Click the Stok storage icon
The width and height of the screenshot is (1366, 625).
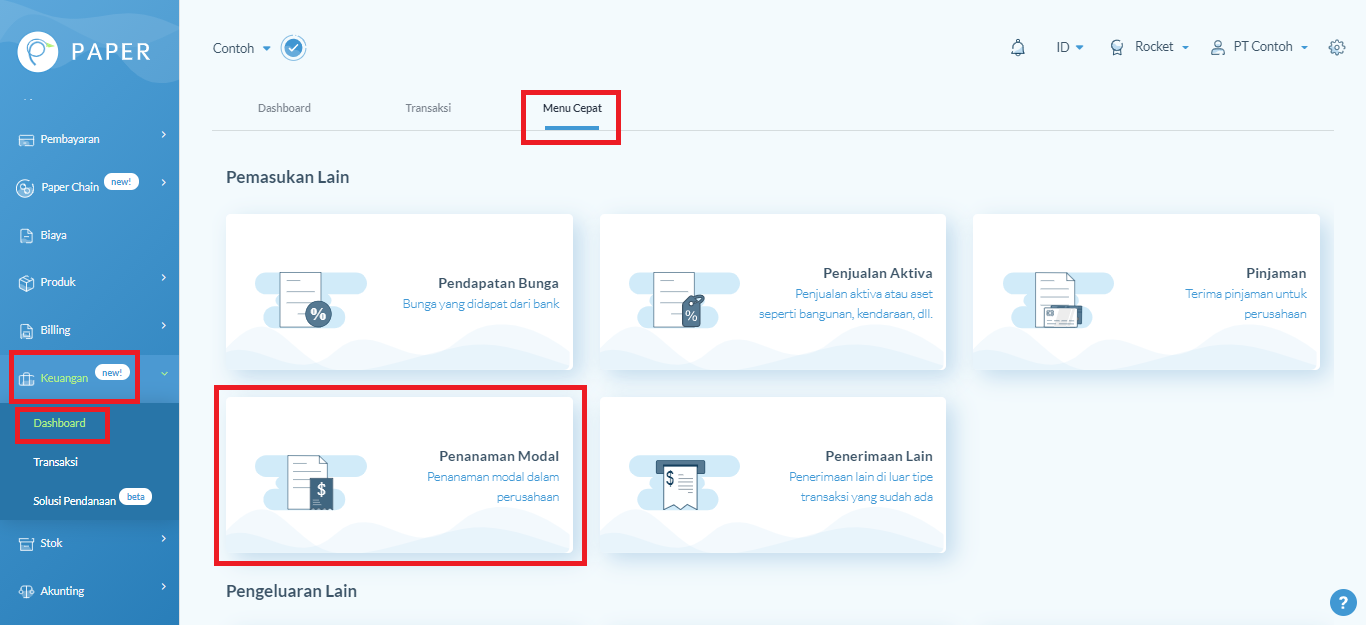tap(27, 544)
